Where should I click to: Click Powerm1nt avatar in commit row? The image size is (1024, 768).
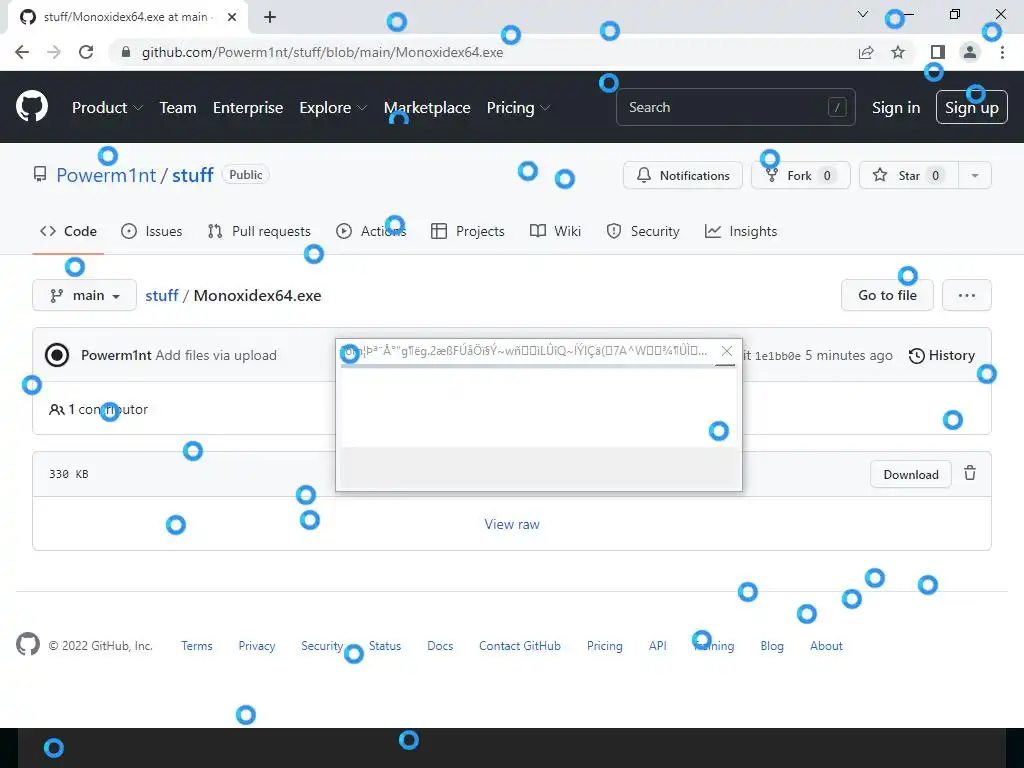[57, 355]
